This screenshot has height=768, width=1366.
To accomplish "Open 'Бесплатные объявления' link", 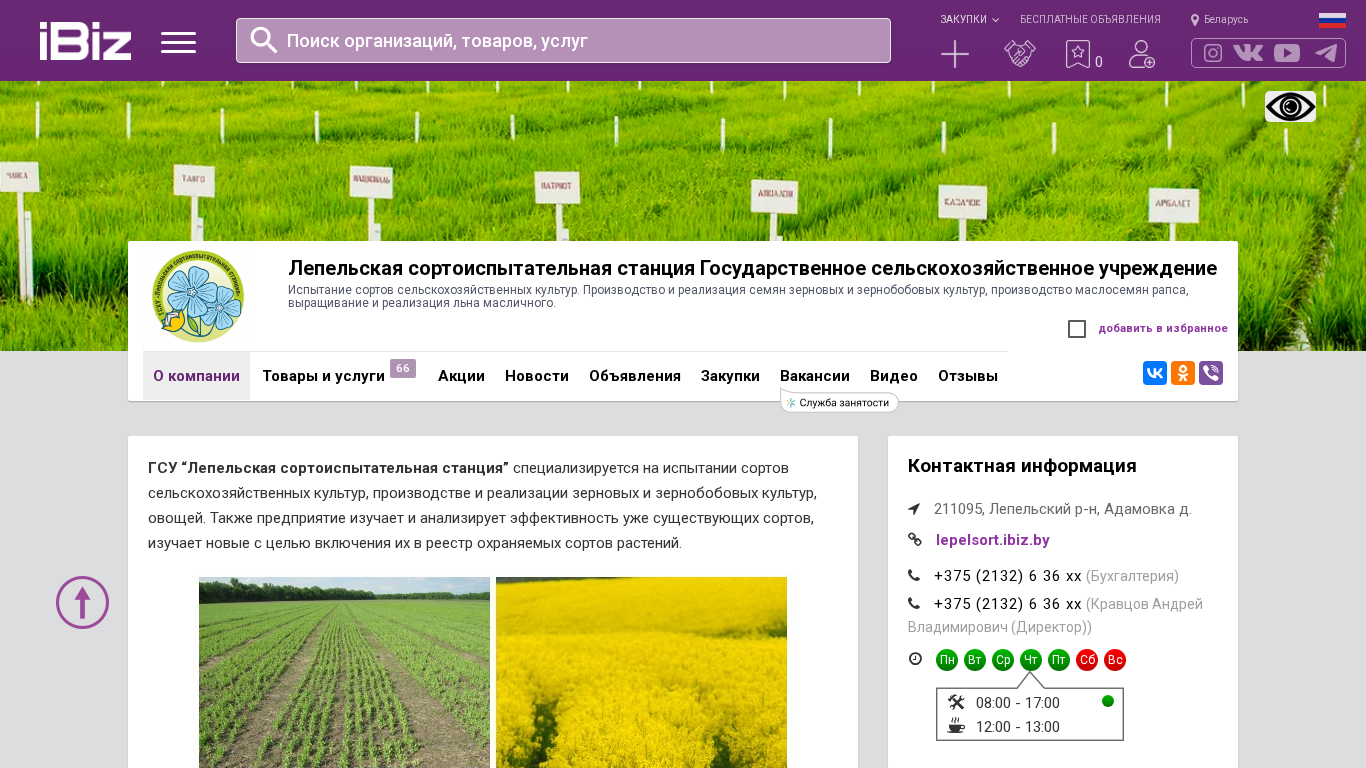I will click(1090, 19).
